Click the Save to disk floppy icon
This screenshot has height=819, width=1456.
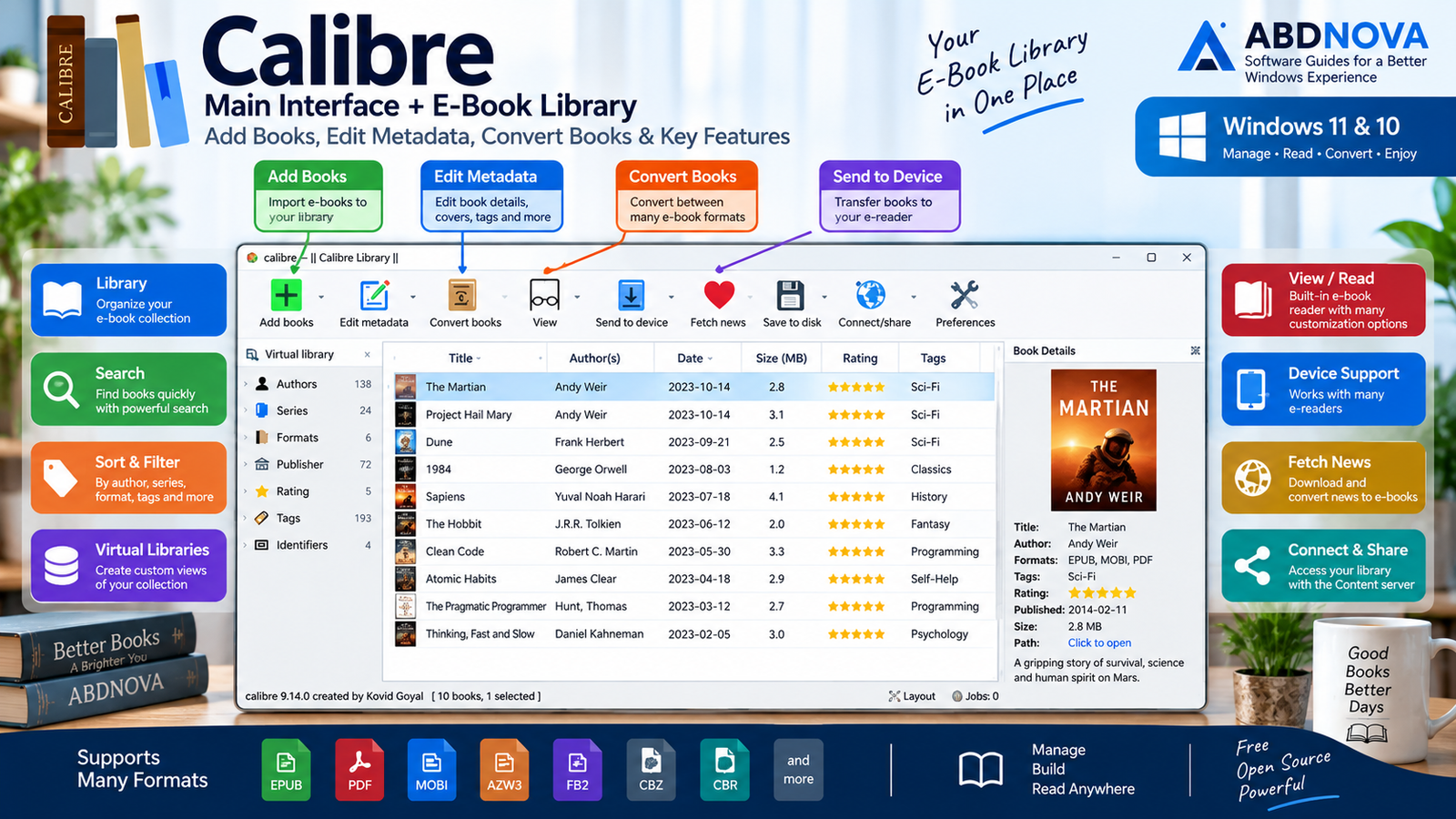791,295
